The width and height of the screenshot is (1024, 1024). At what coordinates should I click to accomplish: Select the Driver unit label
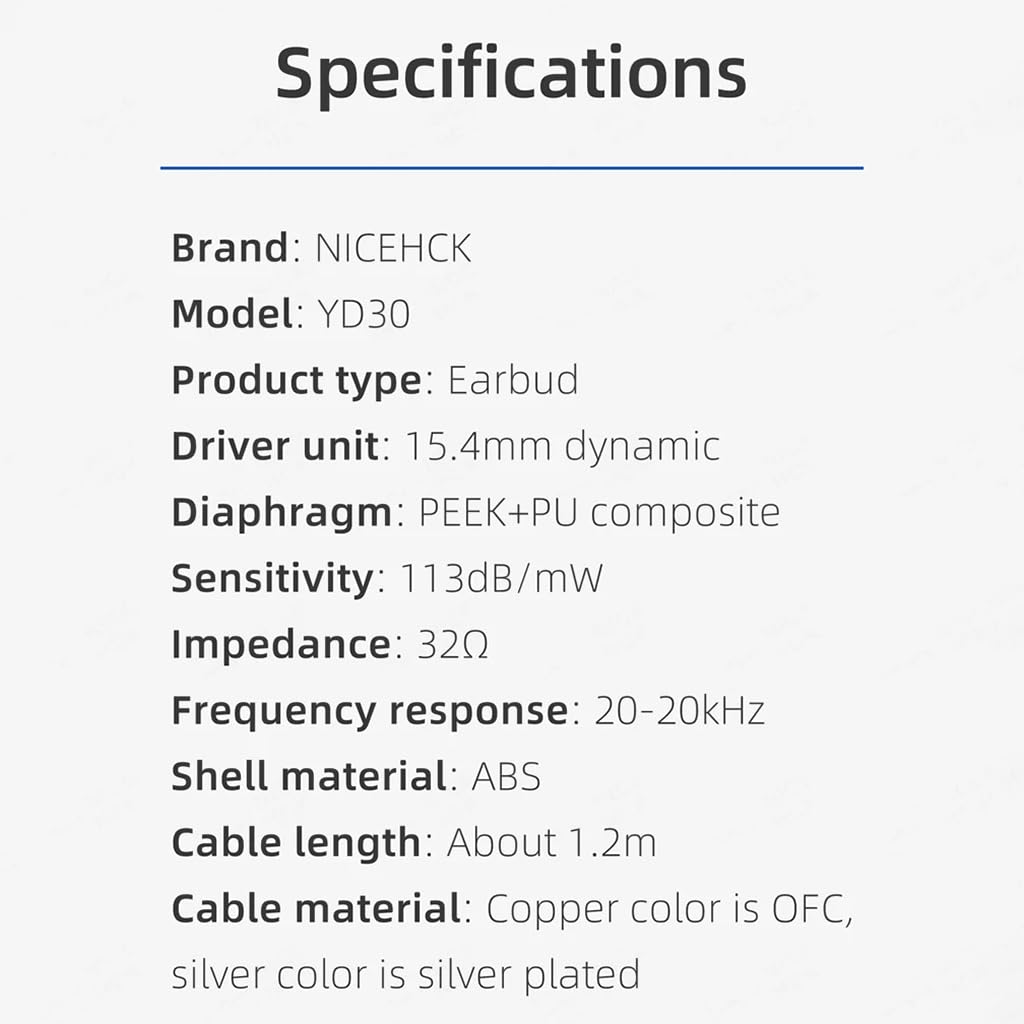(x=275, y=446)
